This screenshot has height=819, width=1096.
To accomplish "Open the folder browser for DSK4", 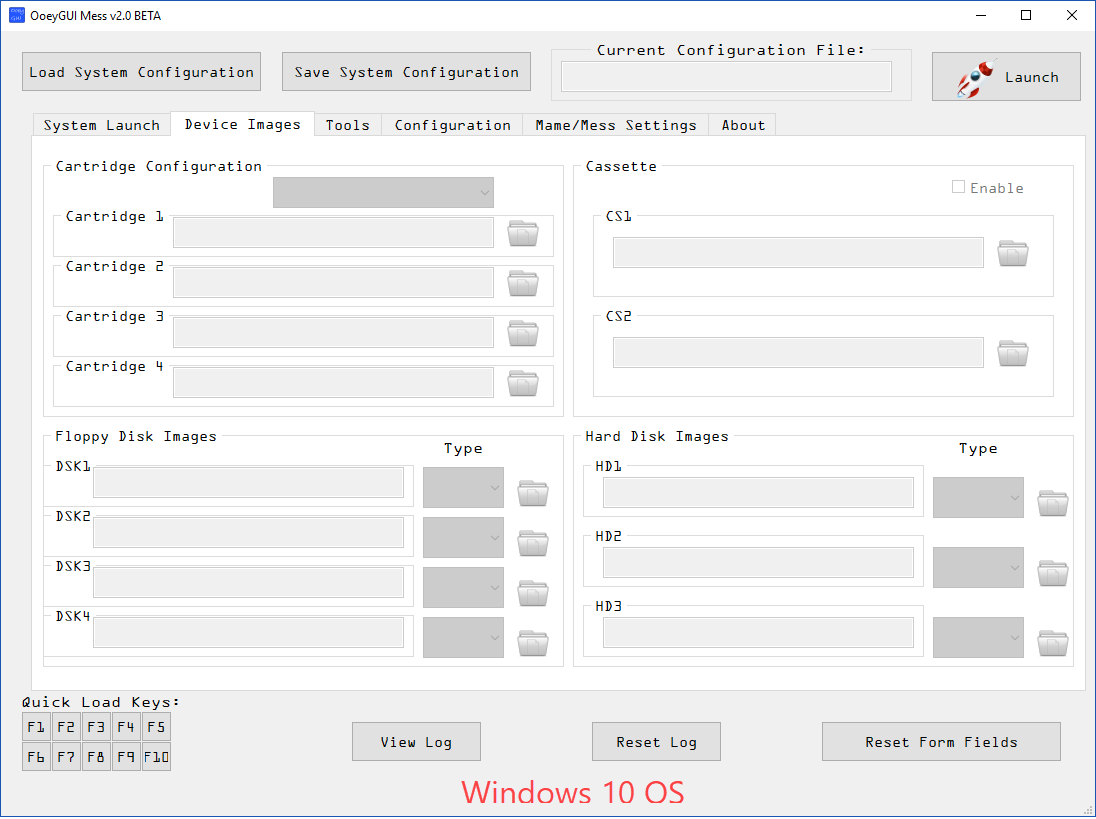I will [x=533, y=643].
